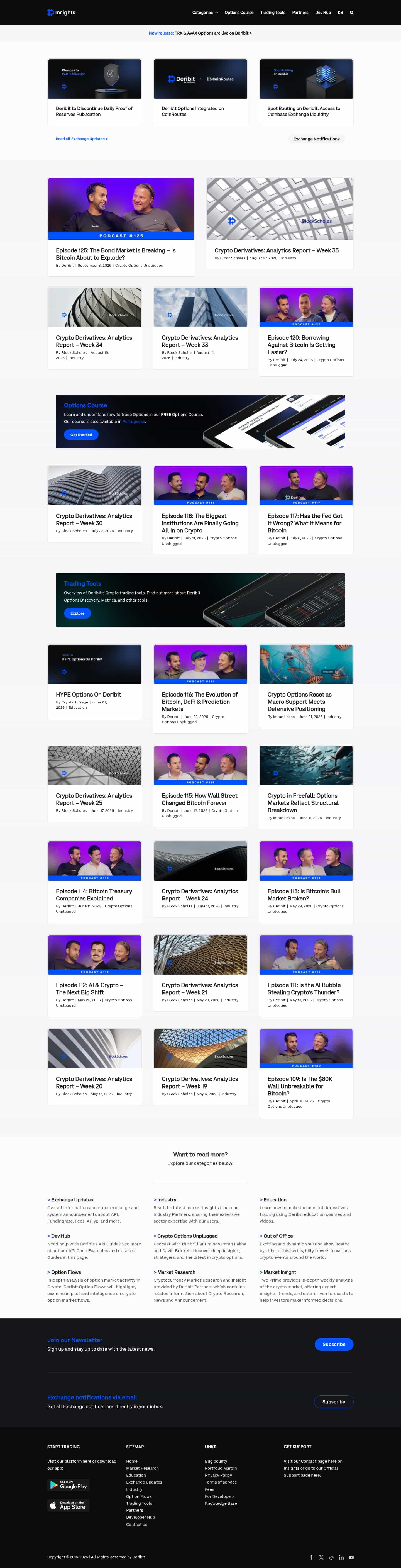Open Dev Hub in top menu
The image size is (401, 1568).
[323, 12]
